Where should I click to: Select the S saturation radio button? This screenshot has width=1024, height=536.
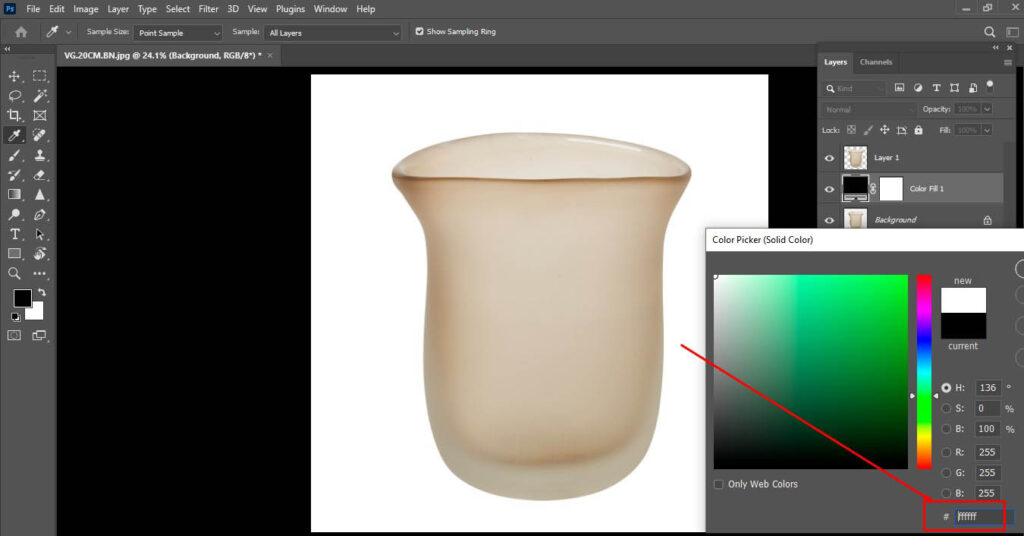[946, 408]
